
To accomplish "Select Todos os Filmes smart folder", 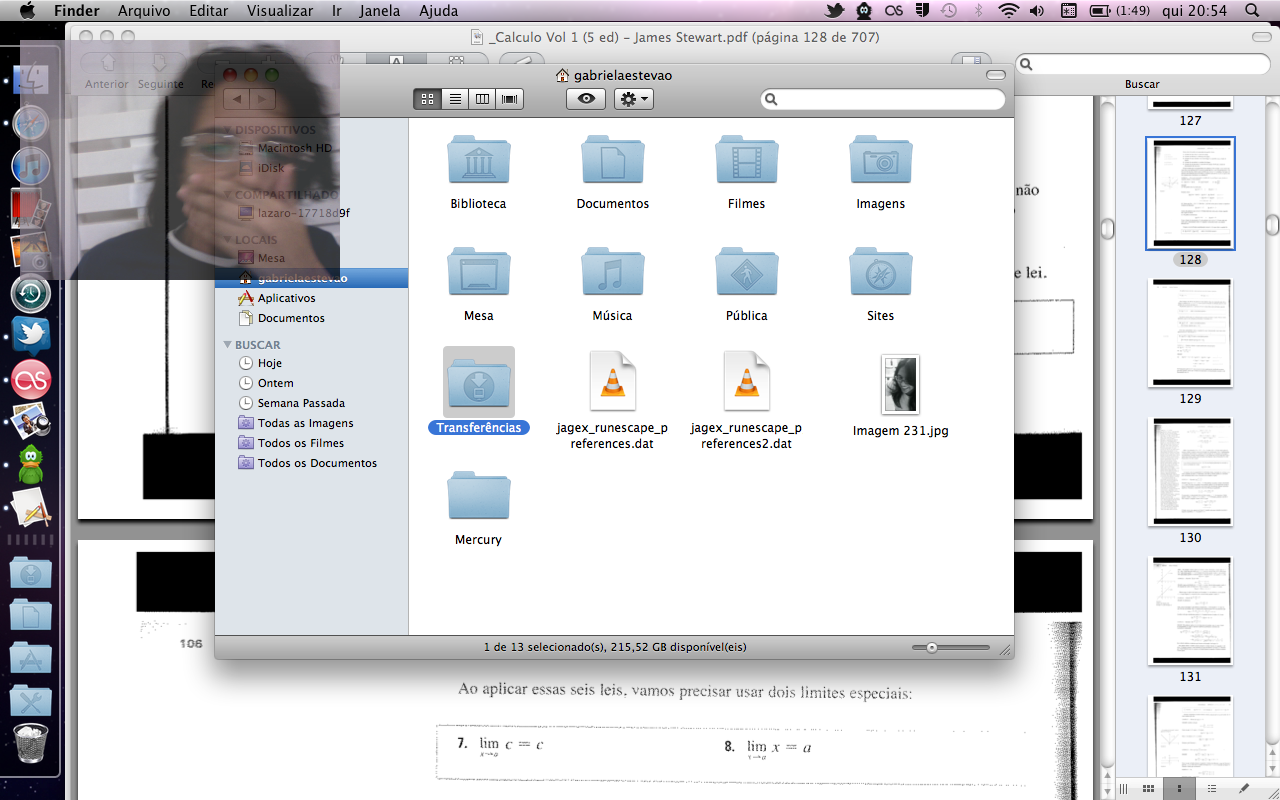I will (x=311, y=443).
